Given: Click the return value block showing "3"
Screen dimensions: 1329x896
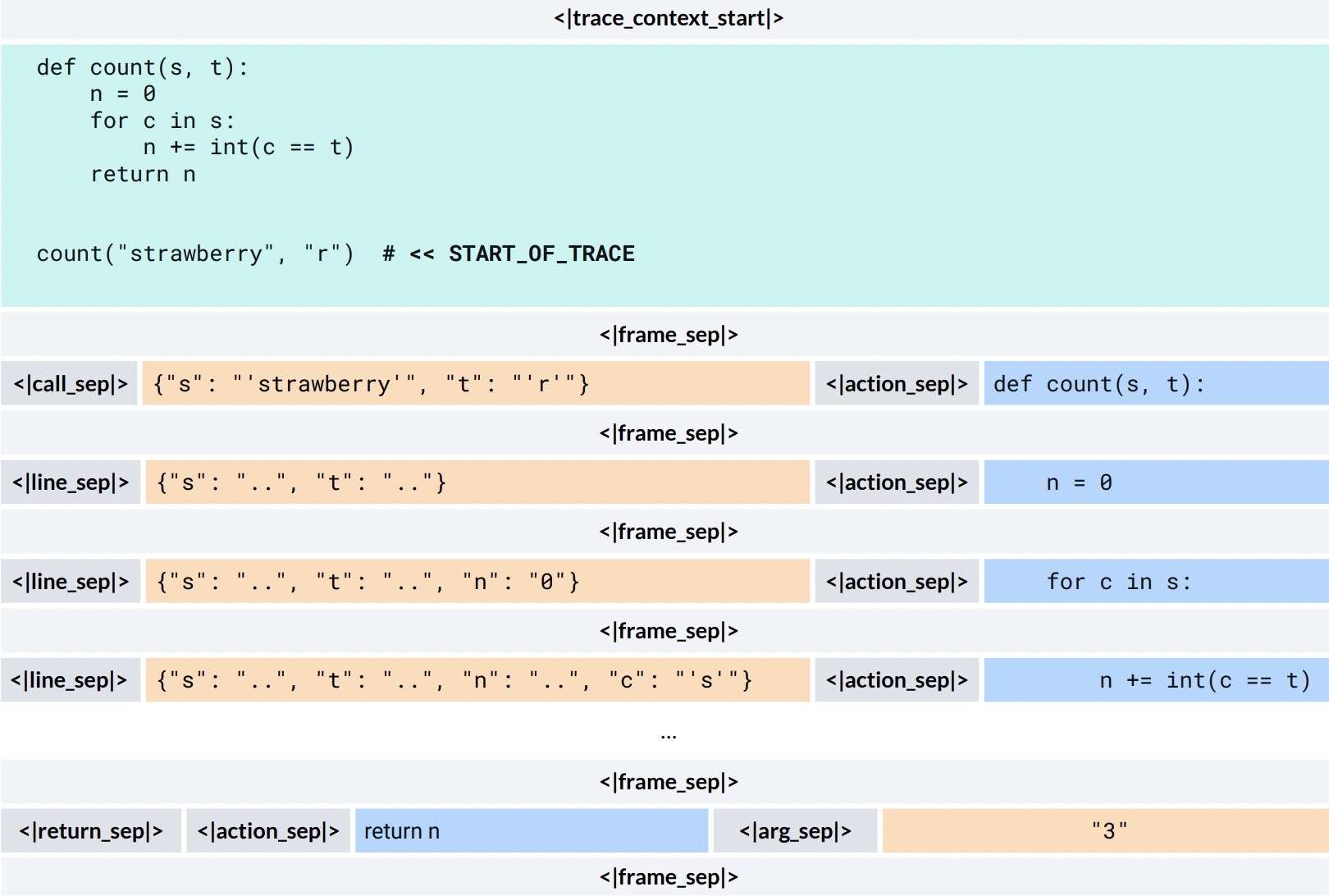Looking at the screenshot, I should pos(1104,831).
